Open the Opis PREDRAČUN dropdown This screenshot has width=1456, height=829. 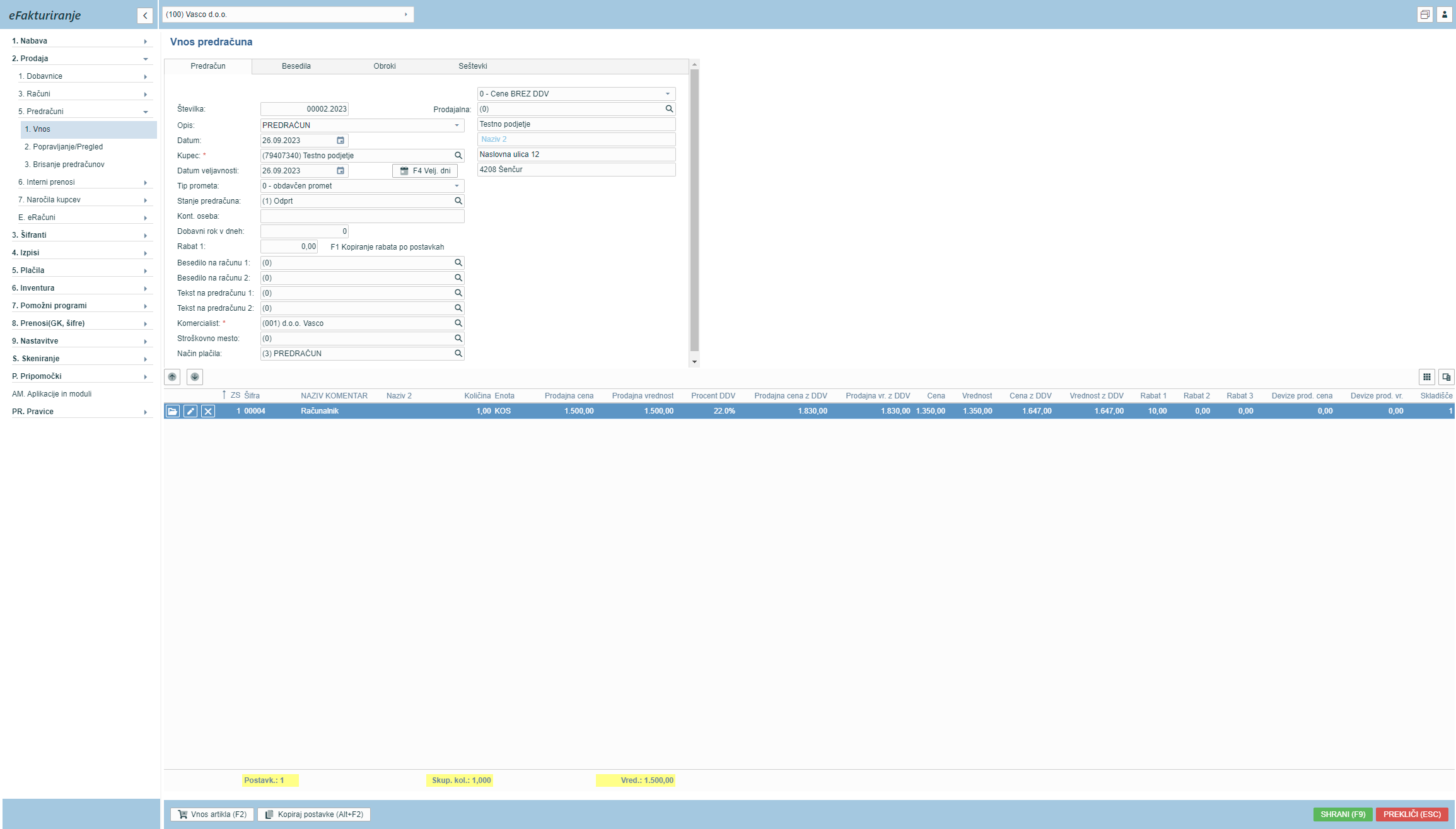(x=457, y=125)
